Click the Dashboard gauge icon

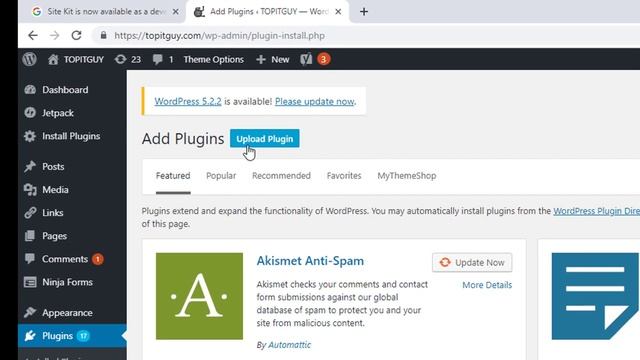tap(30, 90)
